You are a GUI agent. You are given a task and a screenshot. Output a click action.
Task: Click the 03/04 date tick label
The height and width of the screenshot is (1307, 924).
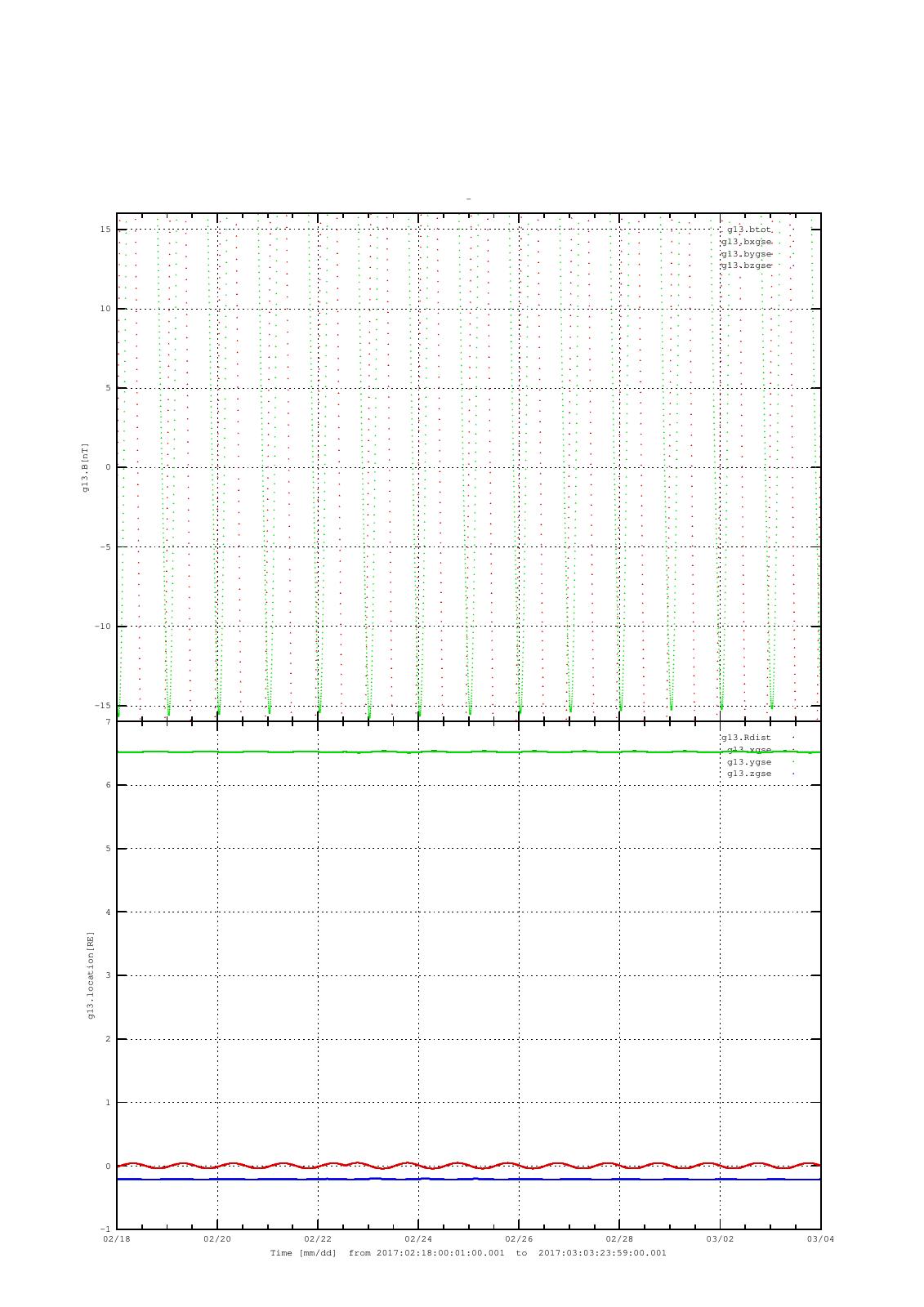click(820, 1238)
